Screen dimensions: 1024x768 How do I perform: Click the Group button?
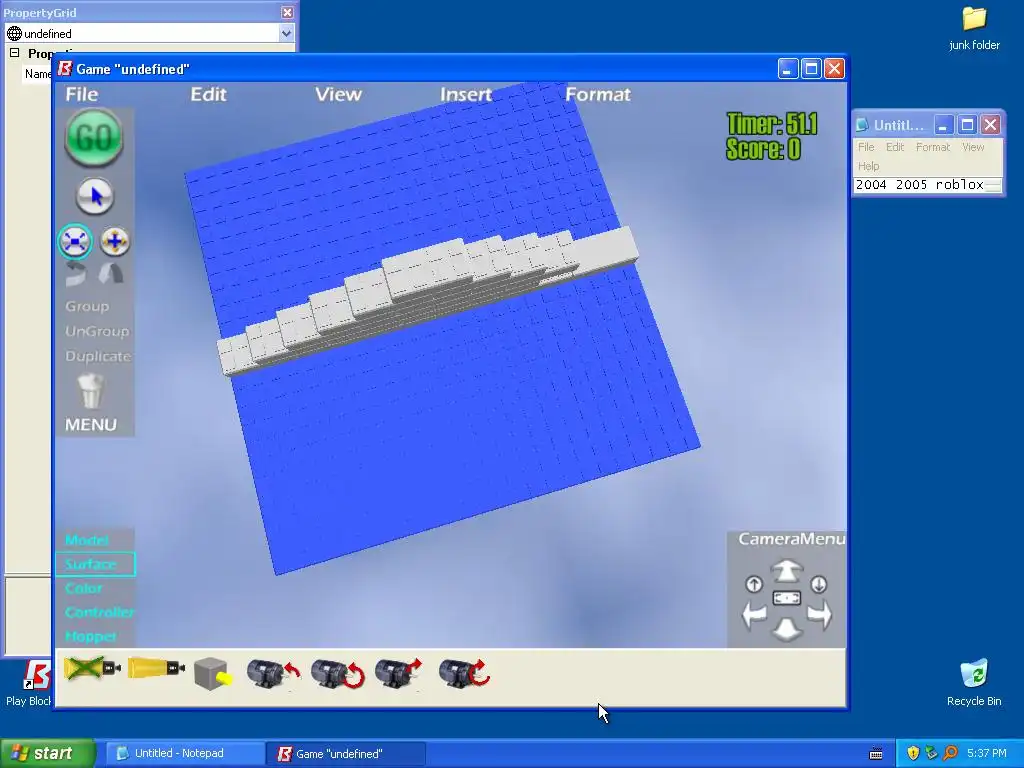[x=87, y=306]
